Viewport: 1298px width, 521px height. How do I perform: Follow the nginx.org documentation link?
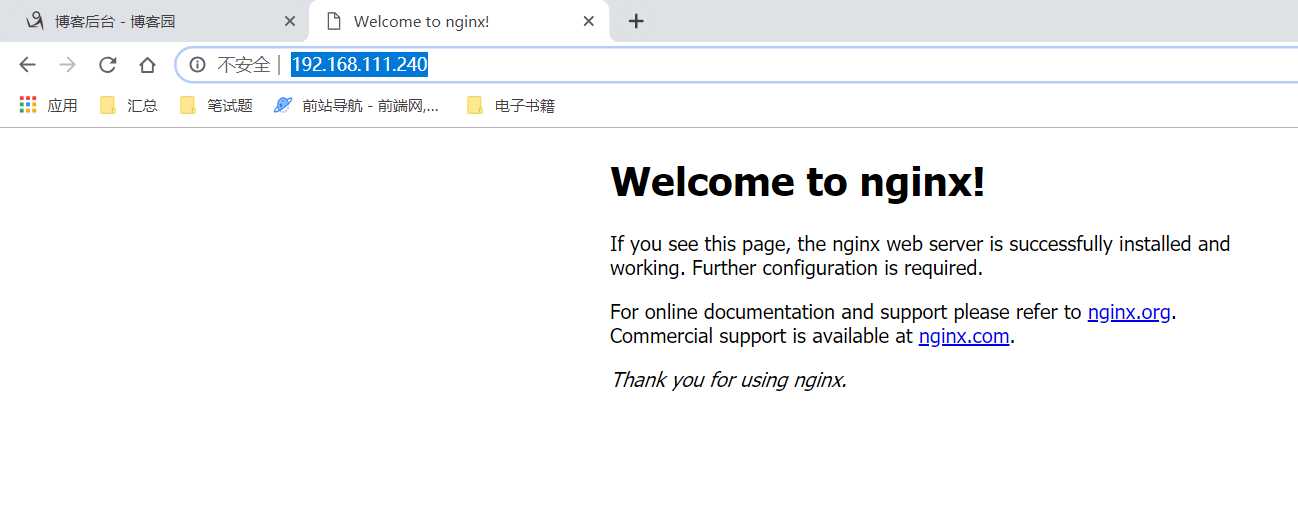1129,312
